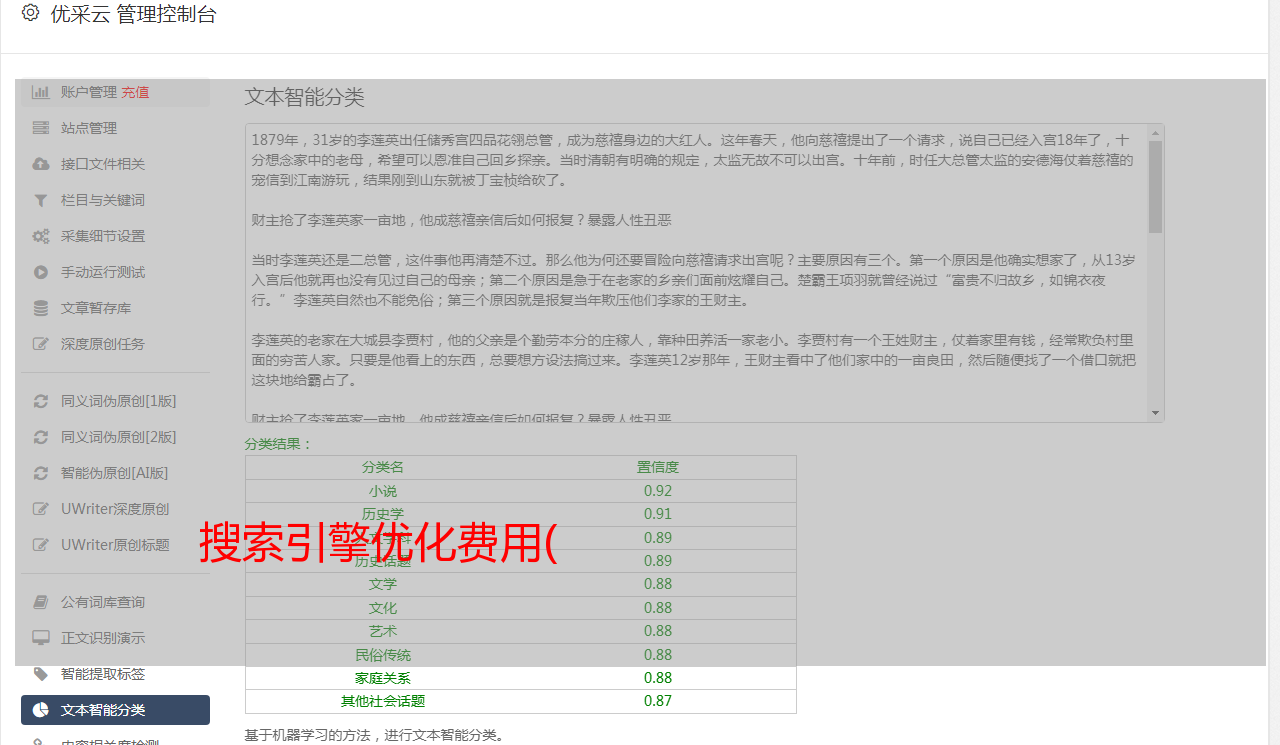Image resolution: width=1280 pixels, height=745 pixels.
Task: Click the red 充值 link
Action: point(135,92)
